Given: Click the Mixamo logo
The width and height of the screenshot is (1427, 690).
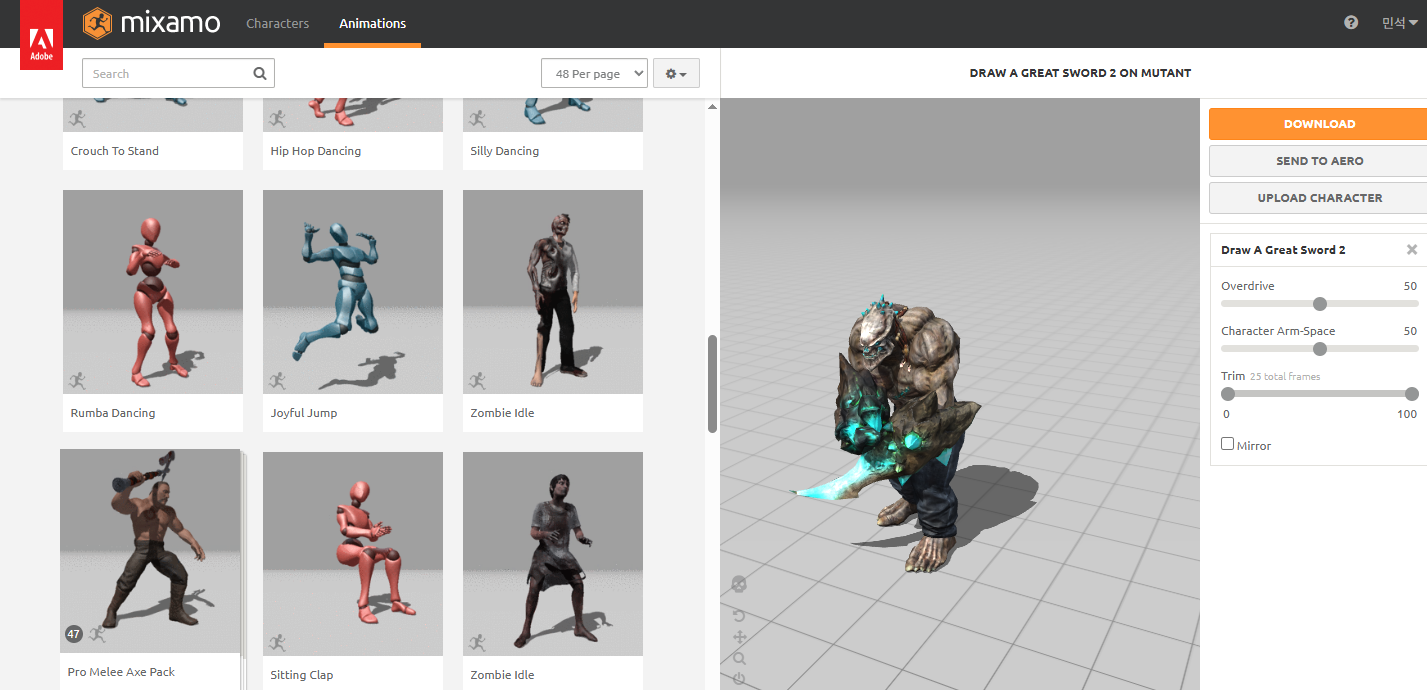Looking at the screenshot, I should click(x=152, y=23).
